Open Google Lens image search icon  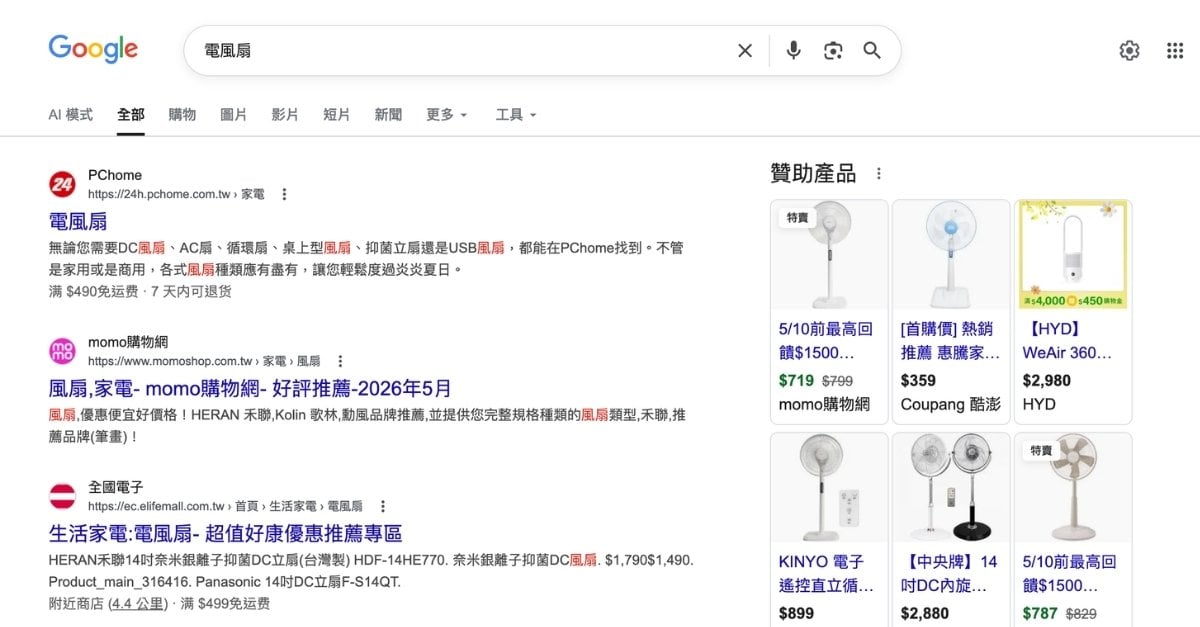pyautogui.click(x=833, y=50)
